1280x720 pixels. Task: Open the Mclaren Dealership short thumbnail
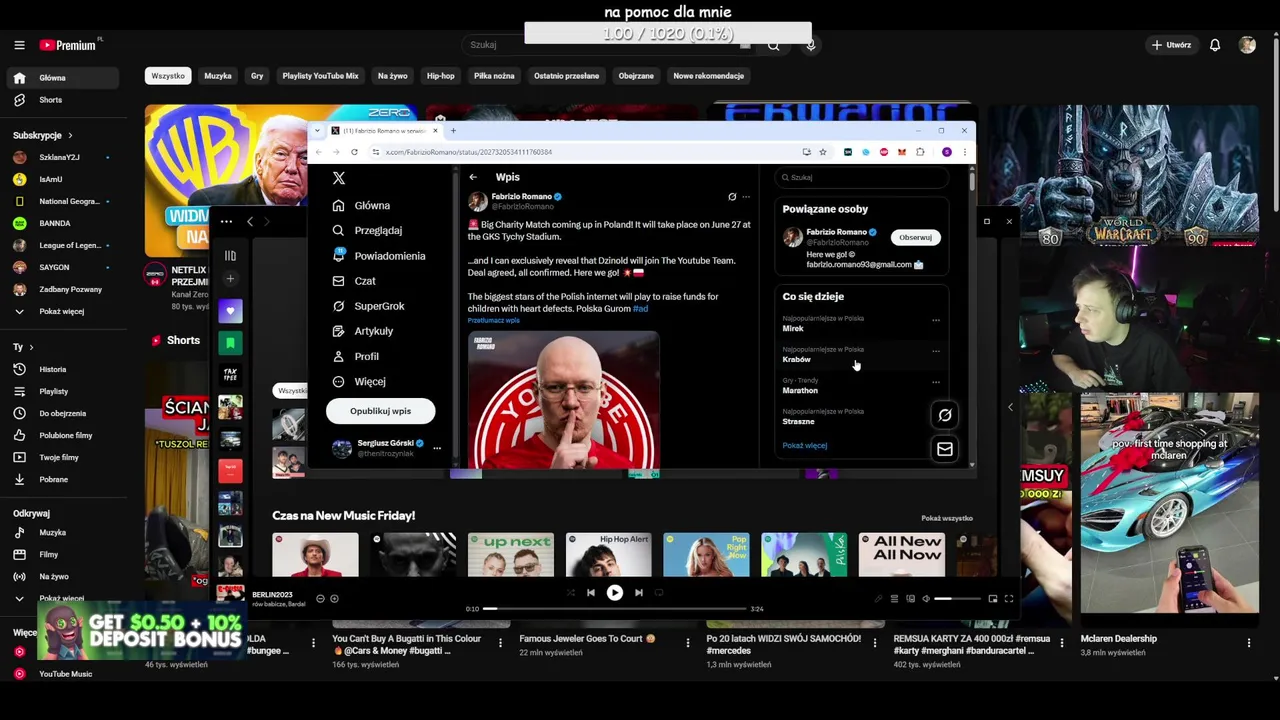(x=1169, y=502)
